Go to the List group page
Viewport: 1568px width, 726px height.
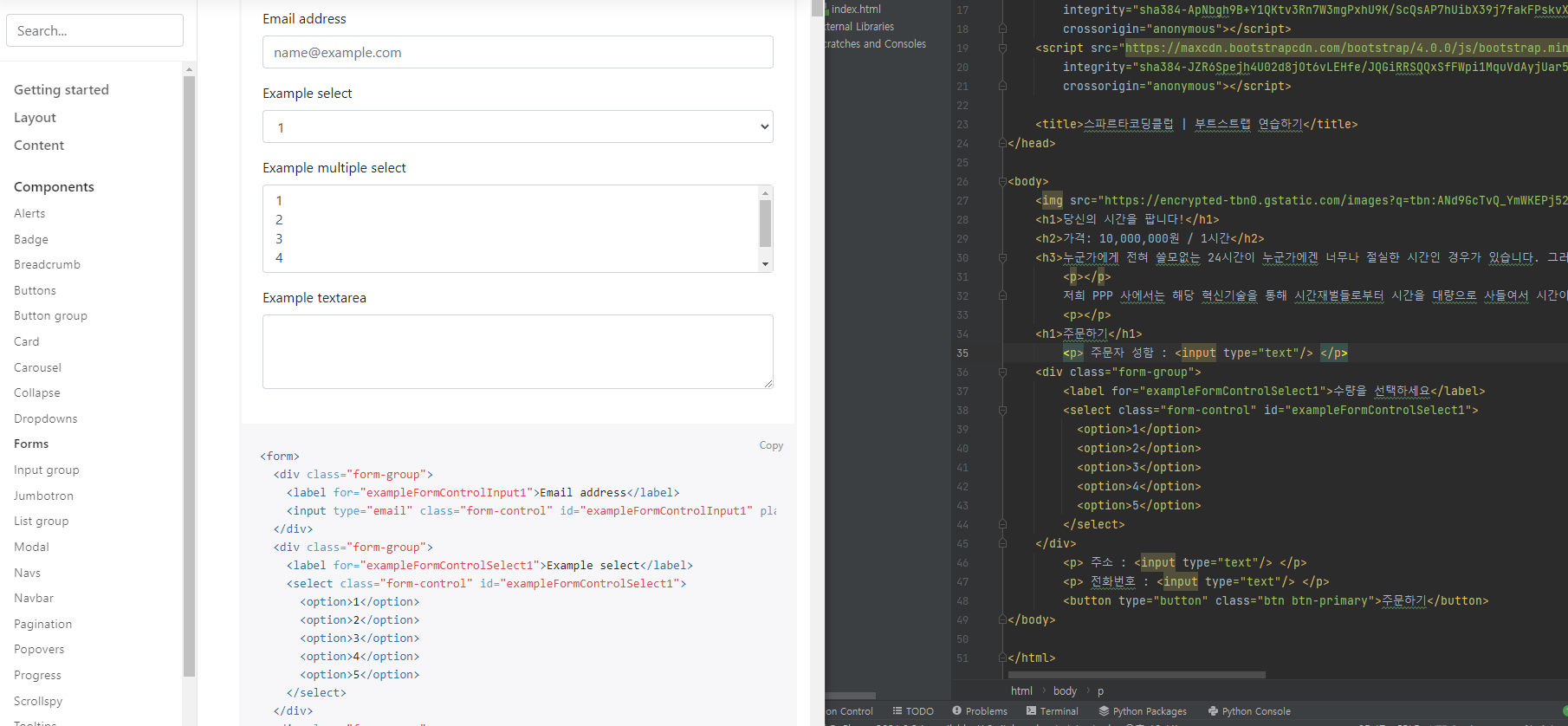(x=41, y=521)
